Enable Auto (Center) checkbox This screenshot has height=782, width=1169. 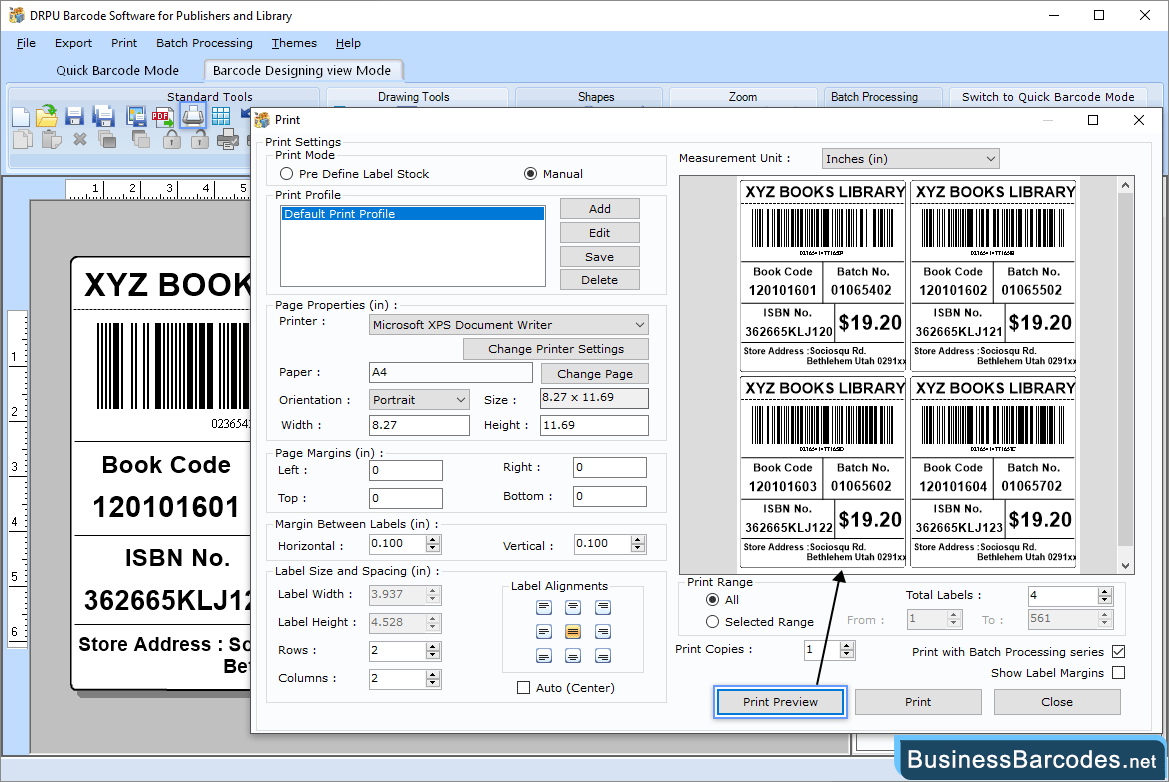click(523, 687)
